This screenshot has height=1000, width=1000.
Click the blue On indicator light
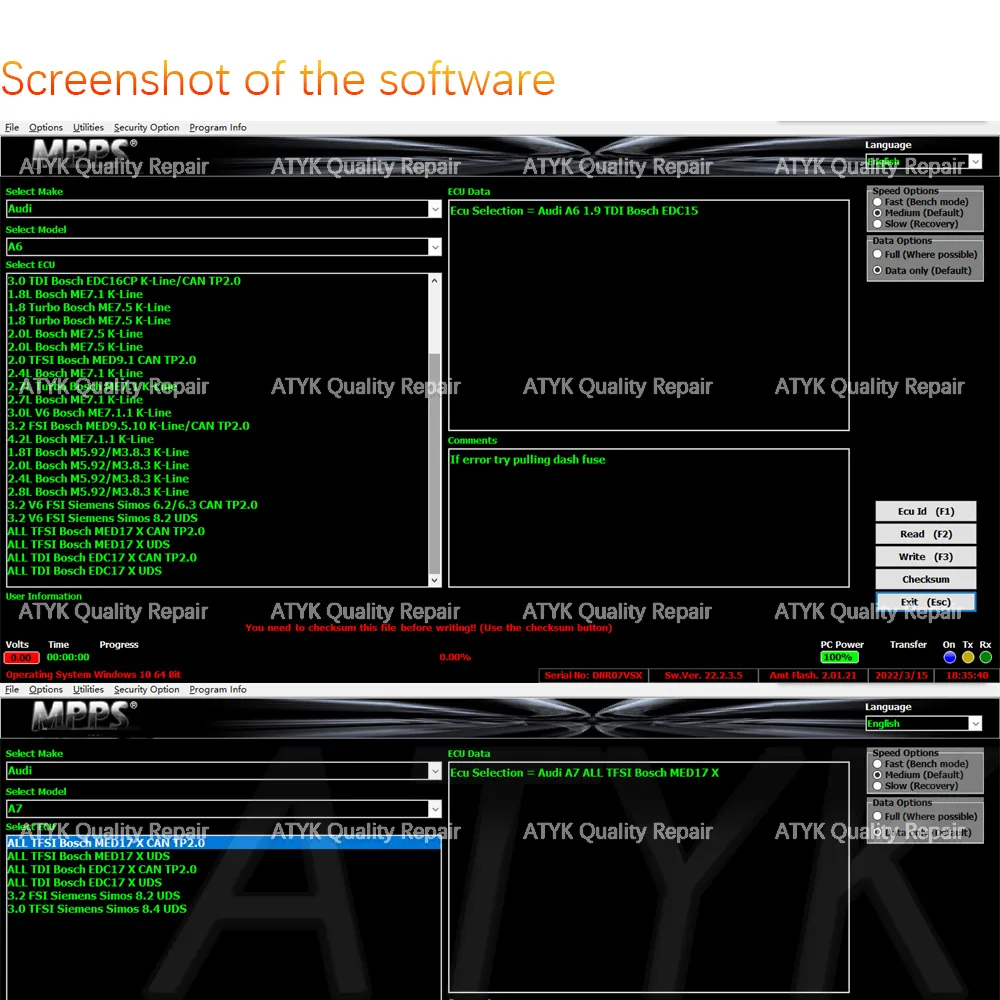(949, 657)
